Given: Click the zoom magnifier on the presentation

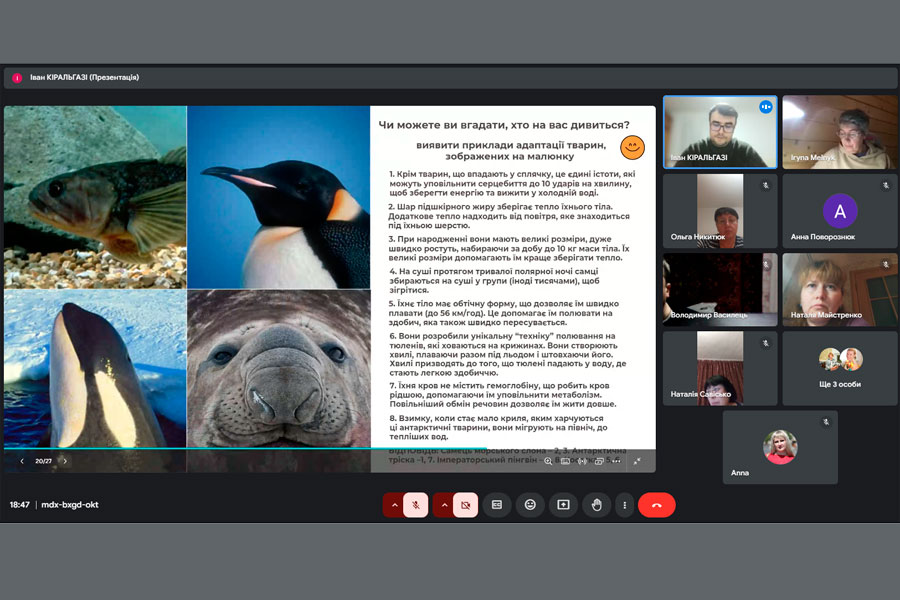Looking at the screenshot, I should pyautogui.click(x=548, y=461).
